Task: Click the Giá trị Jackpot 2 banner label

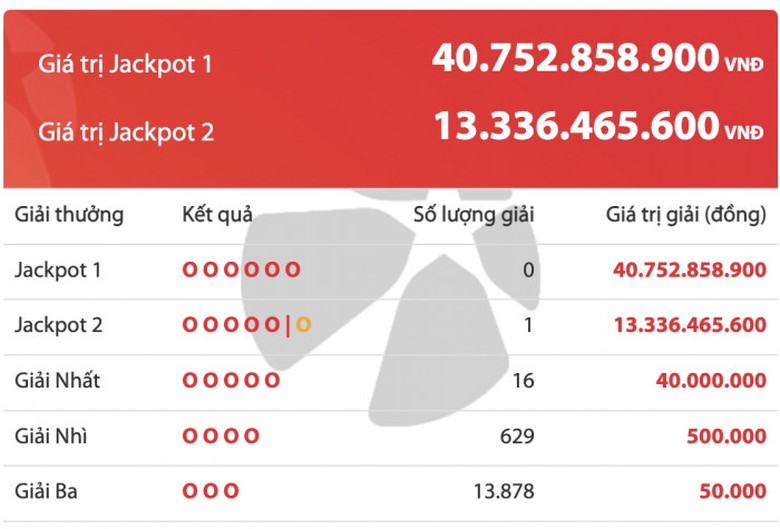Action: 126,131
